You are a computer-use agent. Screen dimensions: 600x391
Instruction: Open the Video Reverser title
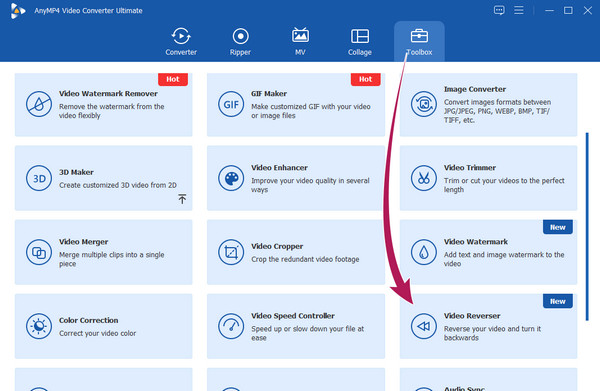(x=472, y=316)
